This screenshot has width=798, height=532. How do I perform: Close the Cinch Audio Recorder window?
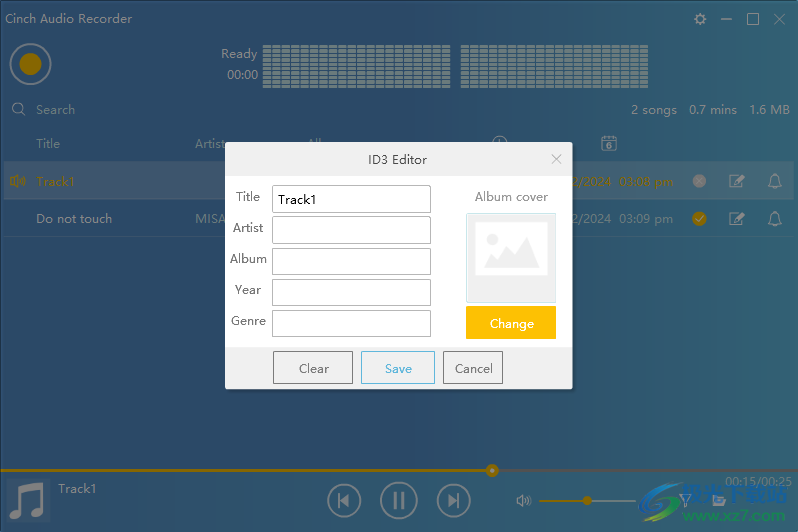779,19
